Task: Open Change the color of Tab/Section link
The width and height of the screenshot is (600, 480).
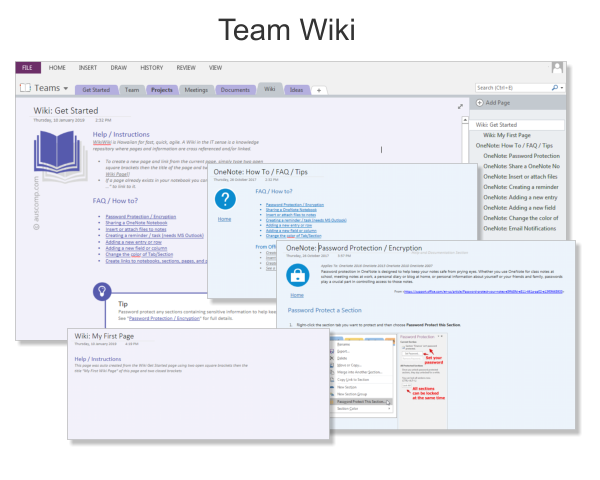Action: click(139, 254)
